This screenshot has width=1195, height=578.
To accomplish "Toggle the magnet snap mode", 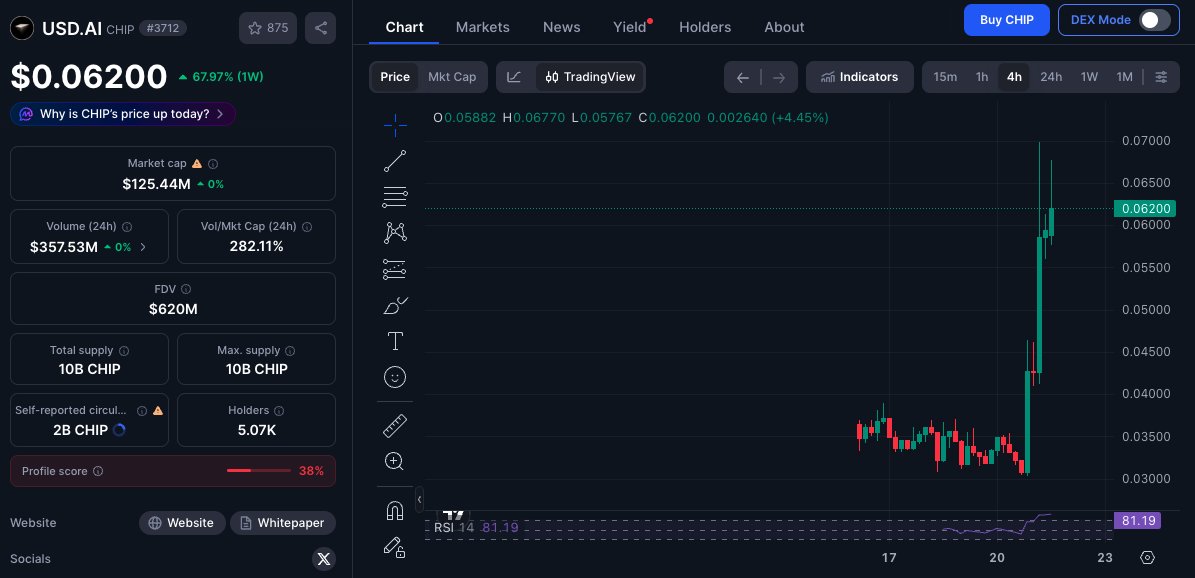I will (x=395, y=510).
